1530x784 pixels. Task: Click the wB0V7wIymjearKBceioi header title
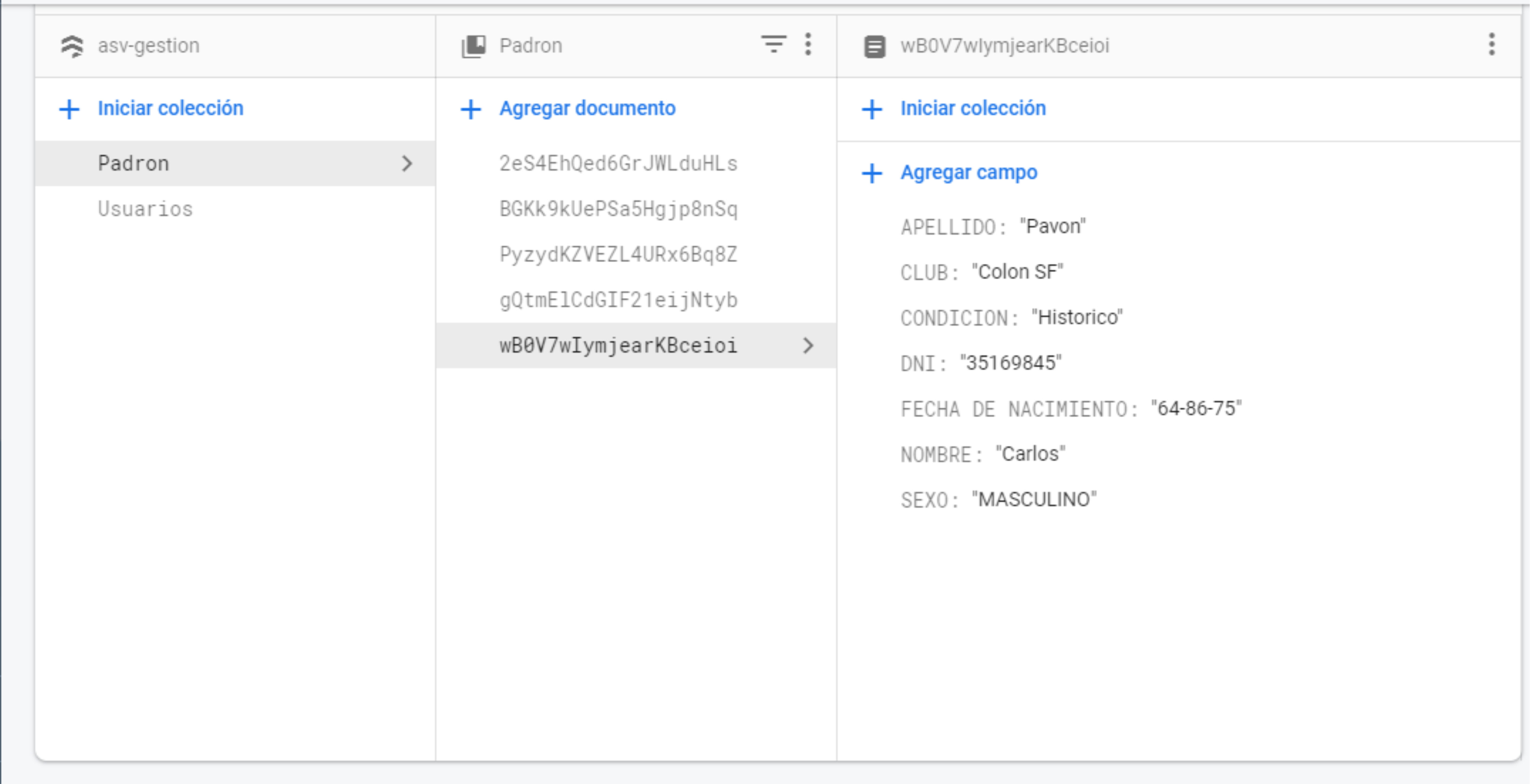coord(1005,46)
